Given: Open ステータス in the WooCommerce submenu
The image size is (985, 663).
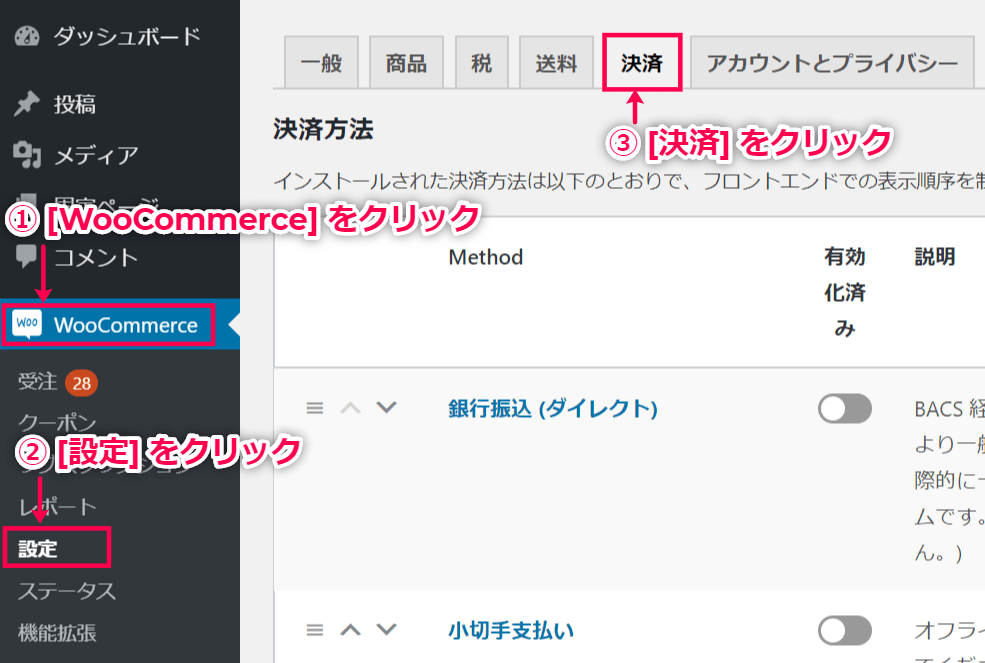Looking at the screenshot, I should click(x=67, y=590).
